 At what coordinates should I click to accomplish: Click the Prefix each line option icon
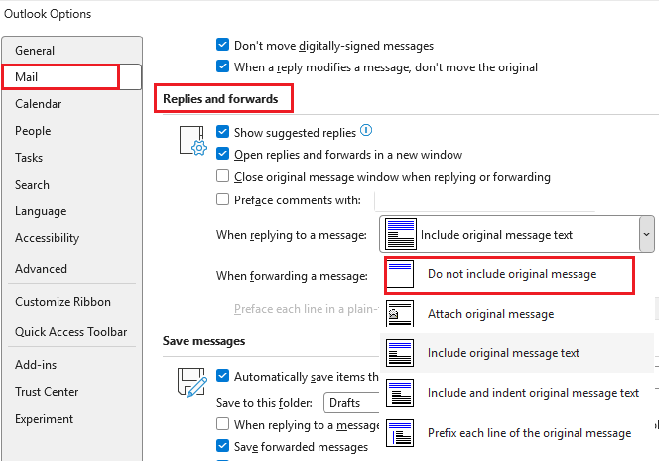pyautogui.click(x=400, y=433)
